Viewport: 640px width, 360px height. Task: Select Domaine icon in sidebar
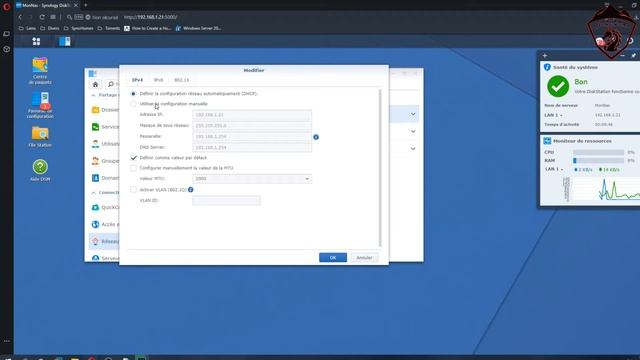(96, 178)
